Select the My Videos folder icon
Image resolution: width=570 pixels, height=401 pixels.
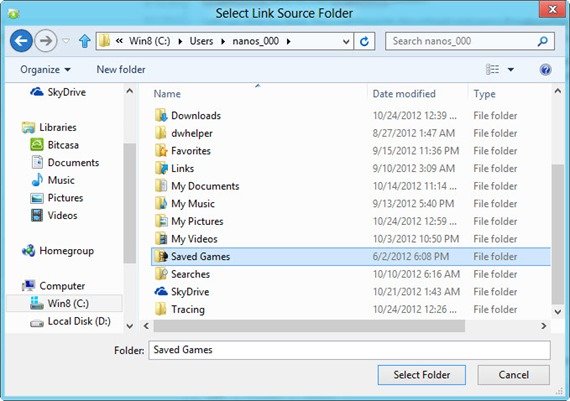click(161, 239)
